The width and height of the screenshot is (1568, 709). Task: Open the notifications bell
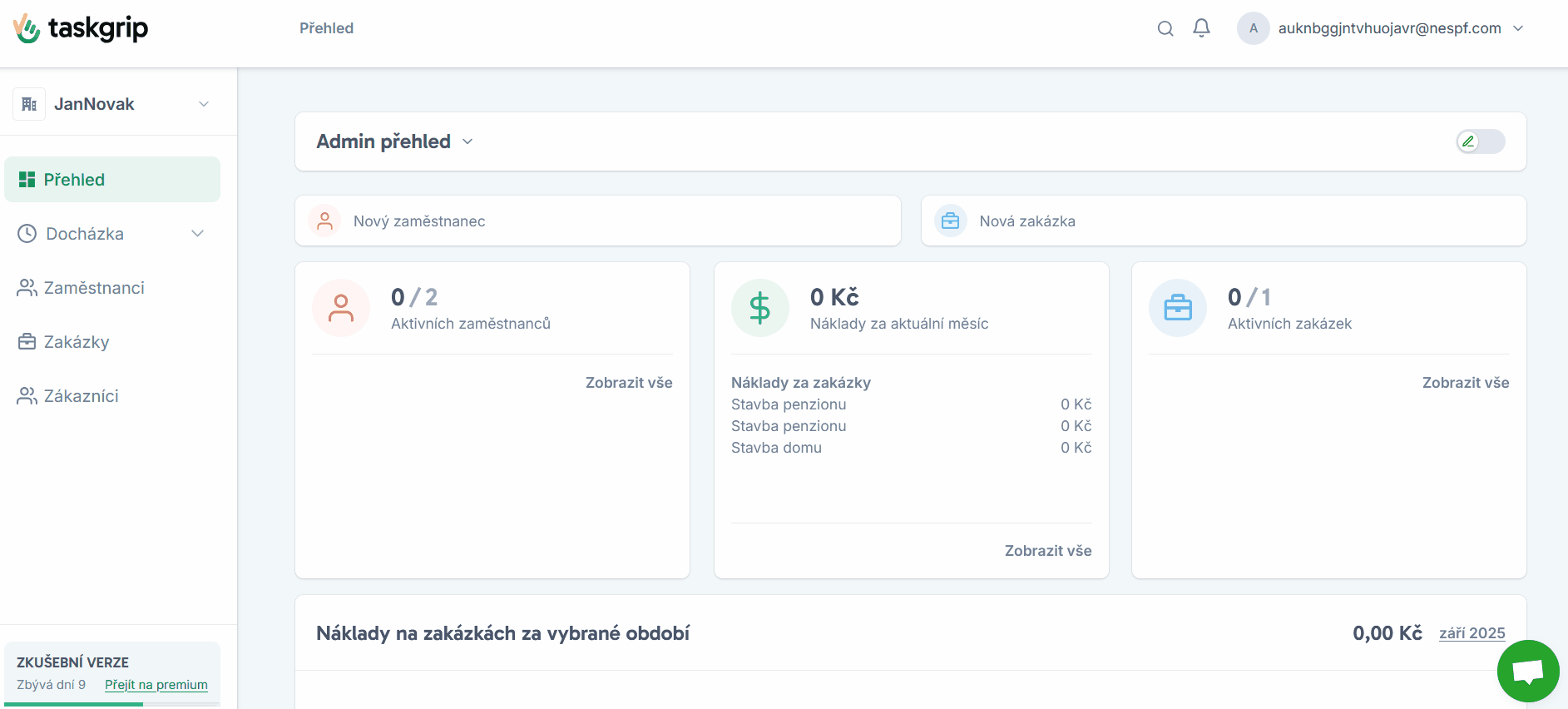coord(1201,28)
